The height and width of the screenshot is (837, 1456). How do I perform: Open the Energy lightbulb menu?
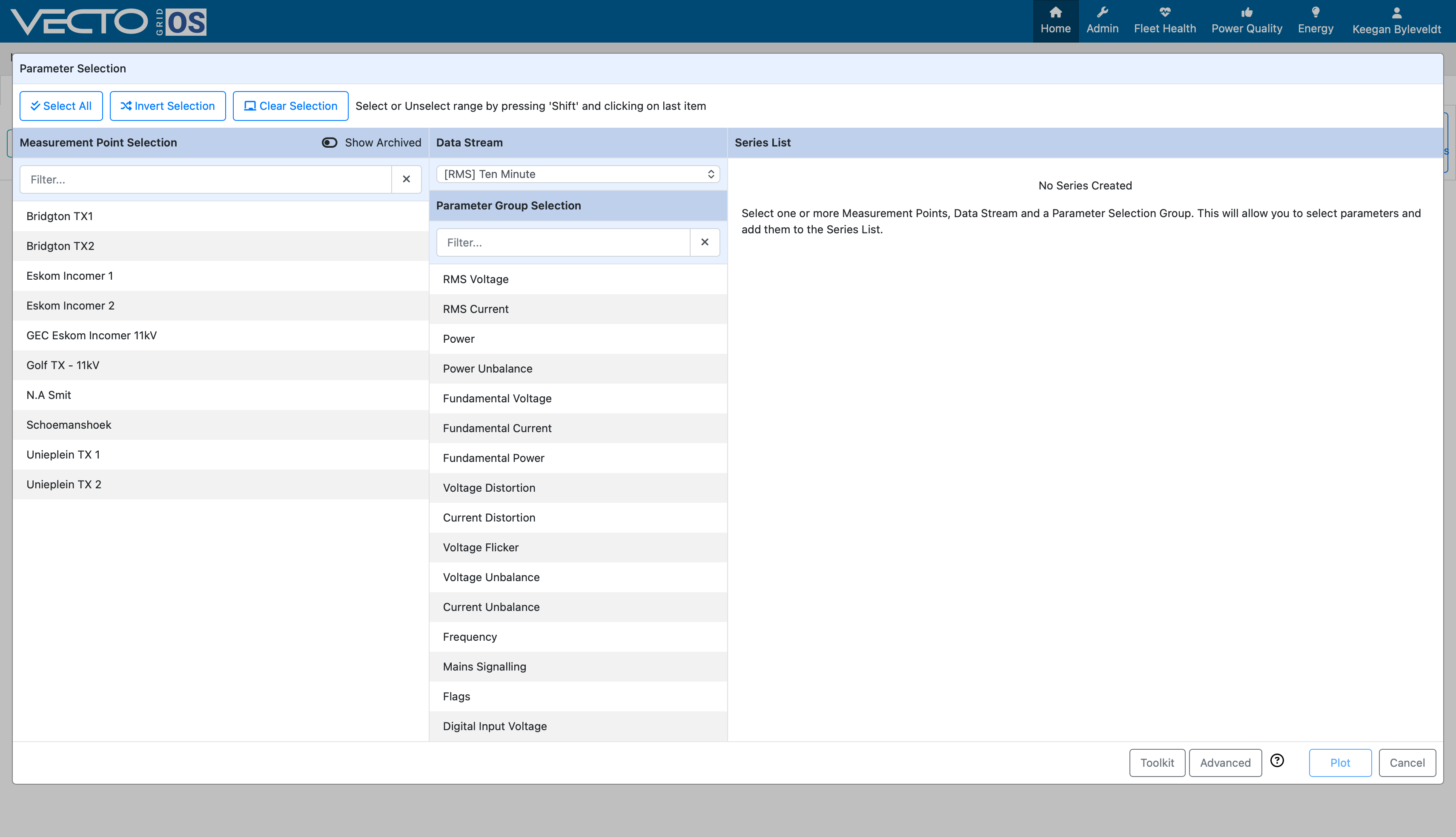coord(1315,21)
